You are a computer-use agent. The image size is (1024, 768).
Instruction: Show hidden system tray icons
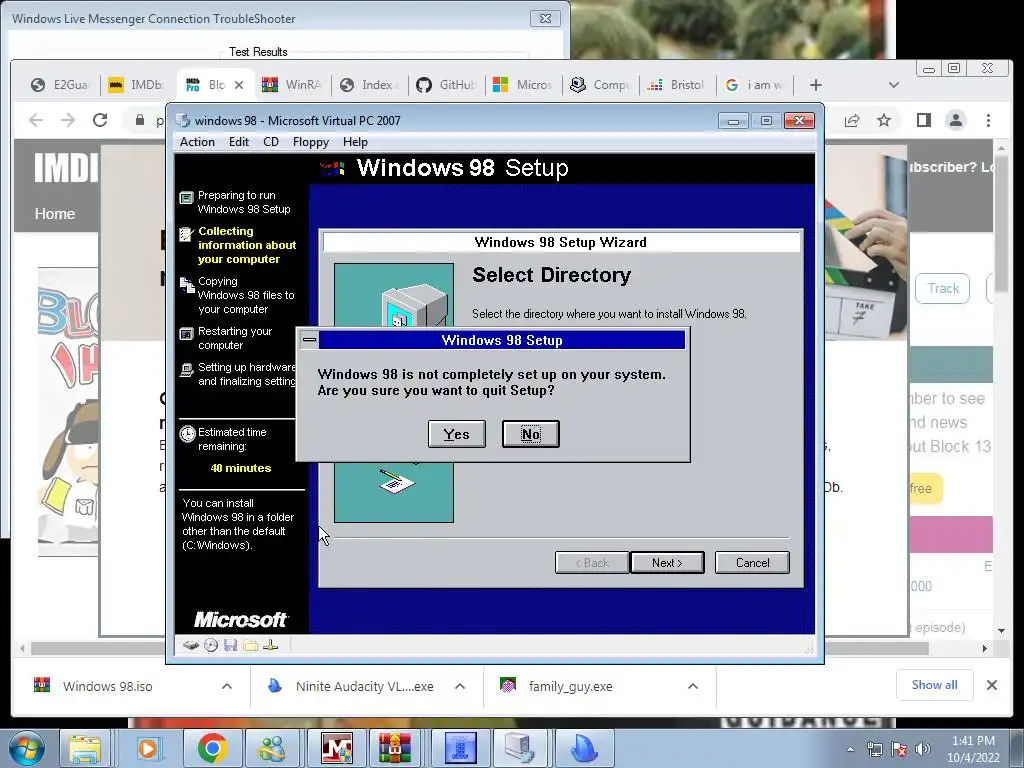(850, 749)
